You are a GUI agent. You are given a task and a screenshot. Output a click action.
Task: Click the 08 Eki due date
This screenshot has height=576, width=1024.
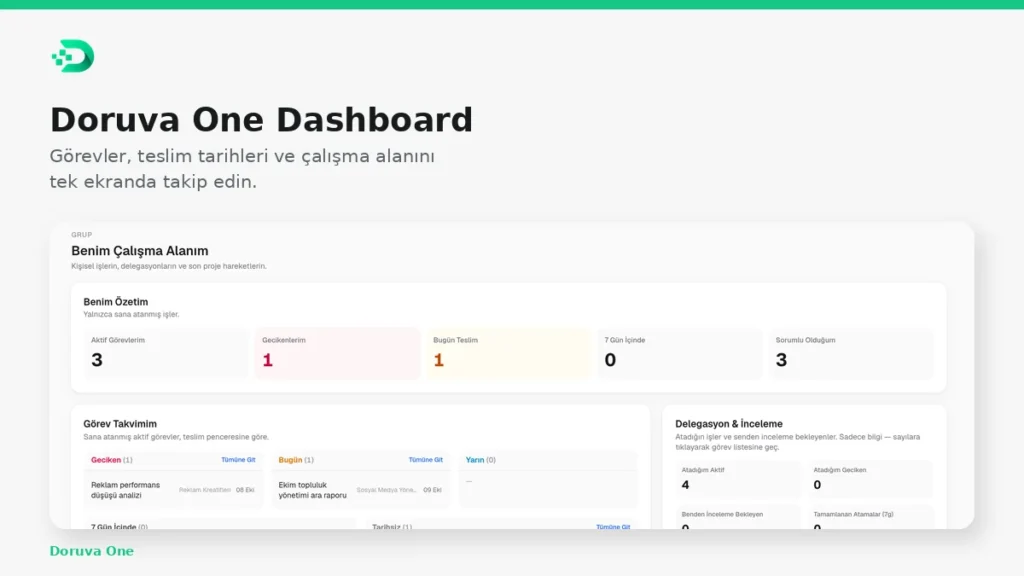[x=245, y=490]
